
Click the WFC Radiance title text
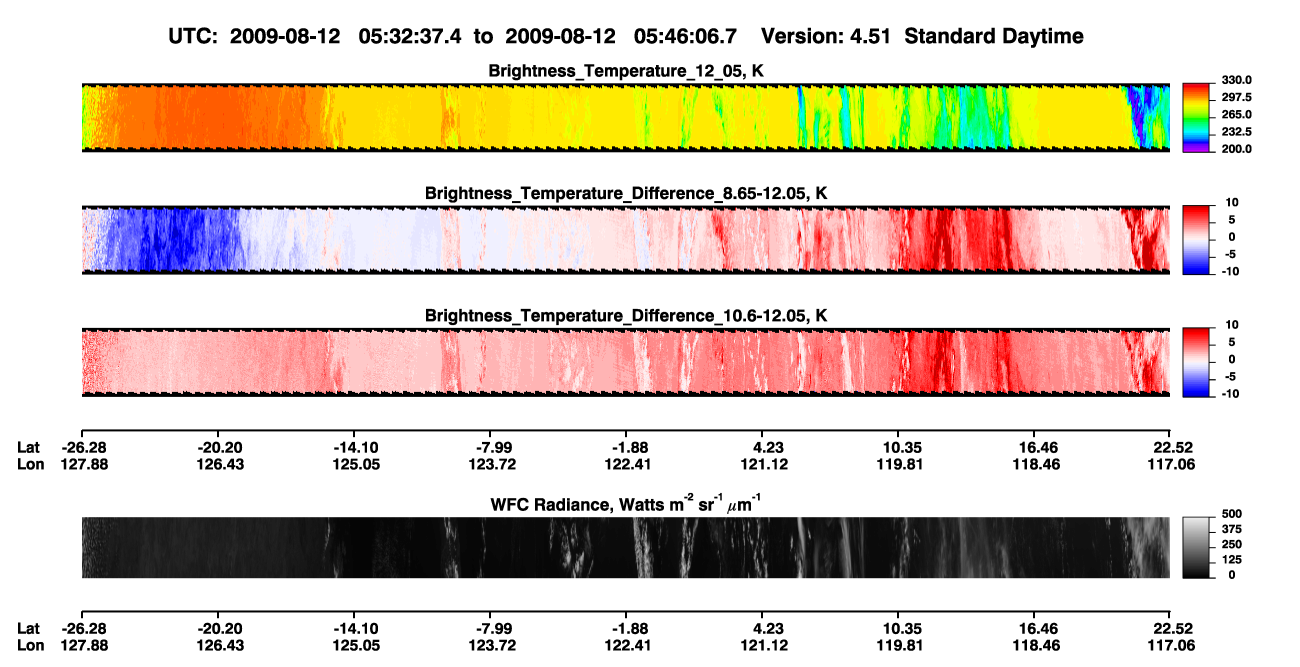(626, 503)
